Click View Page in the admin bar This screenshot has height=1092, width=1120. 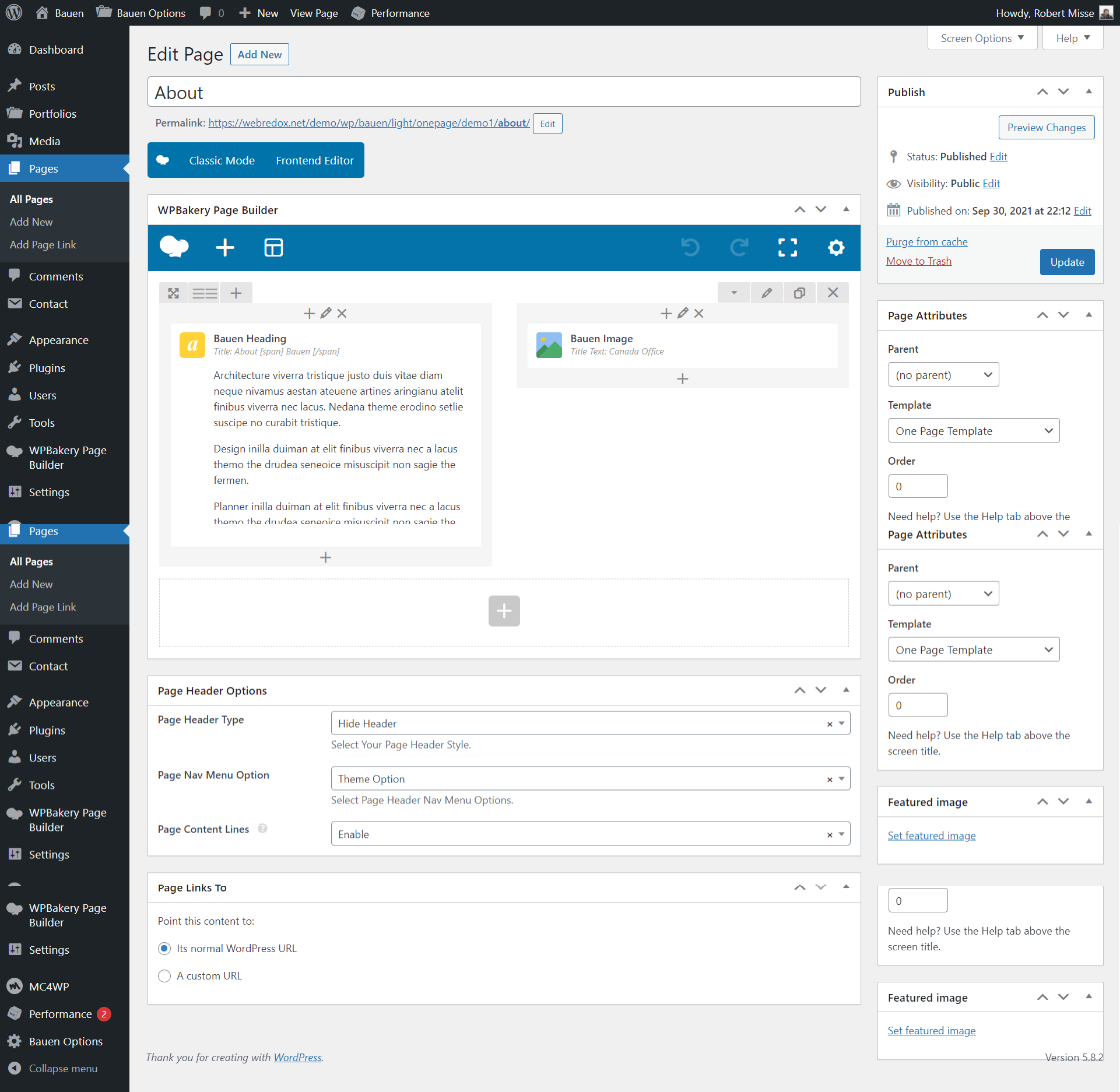point(314,13)
